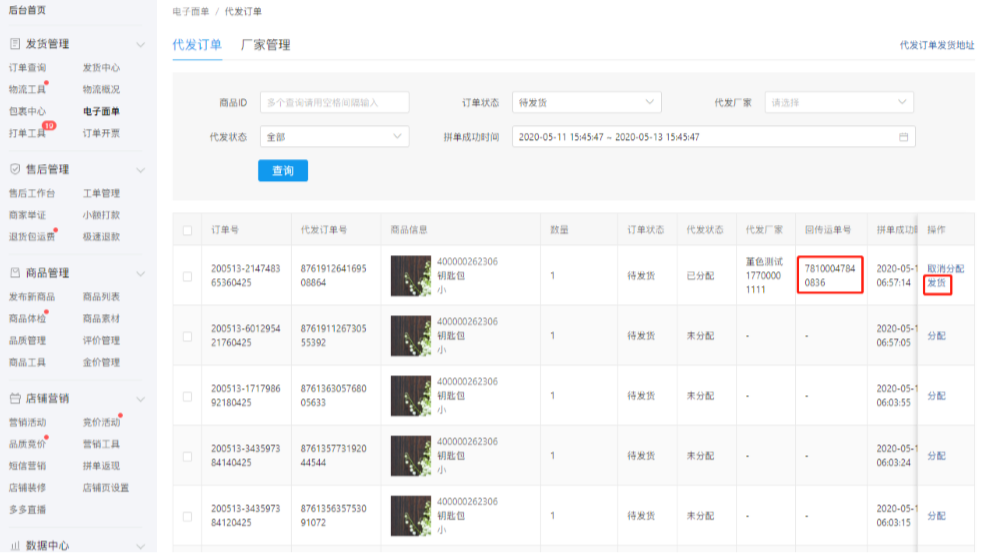Click product thumbnail of first order row
The height and width of the screenshot is (558, 983).
click(x=410, y=276)
